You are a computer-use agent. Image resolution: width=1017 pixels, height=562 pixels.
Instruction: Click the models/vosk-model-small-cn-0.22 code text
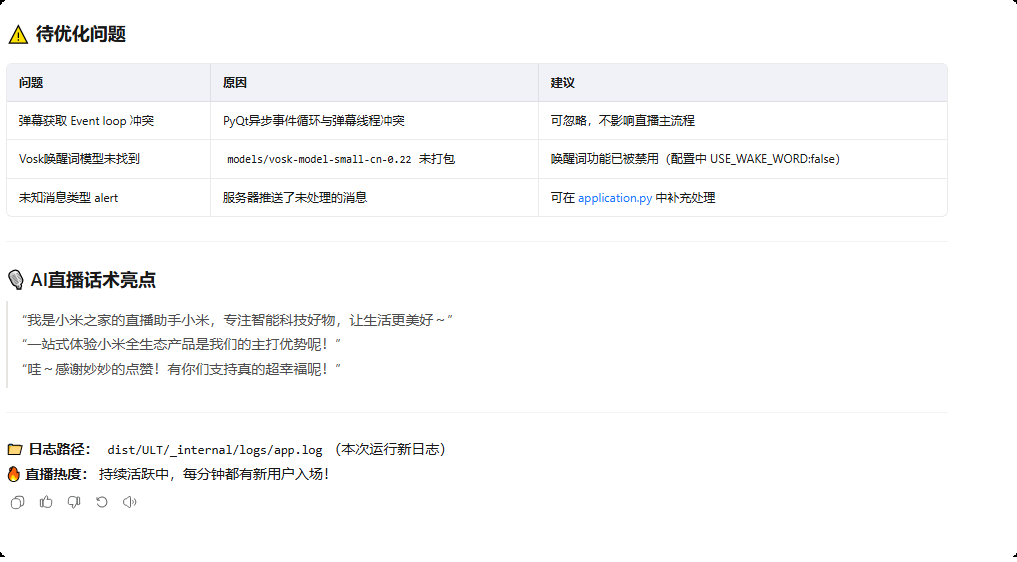coord(319,159)
